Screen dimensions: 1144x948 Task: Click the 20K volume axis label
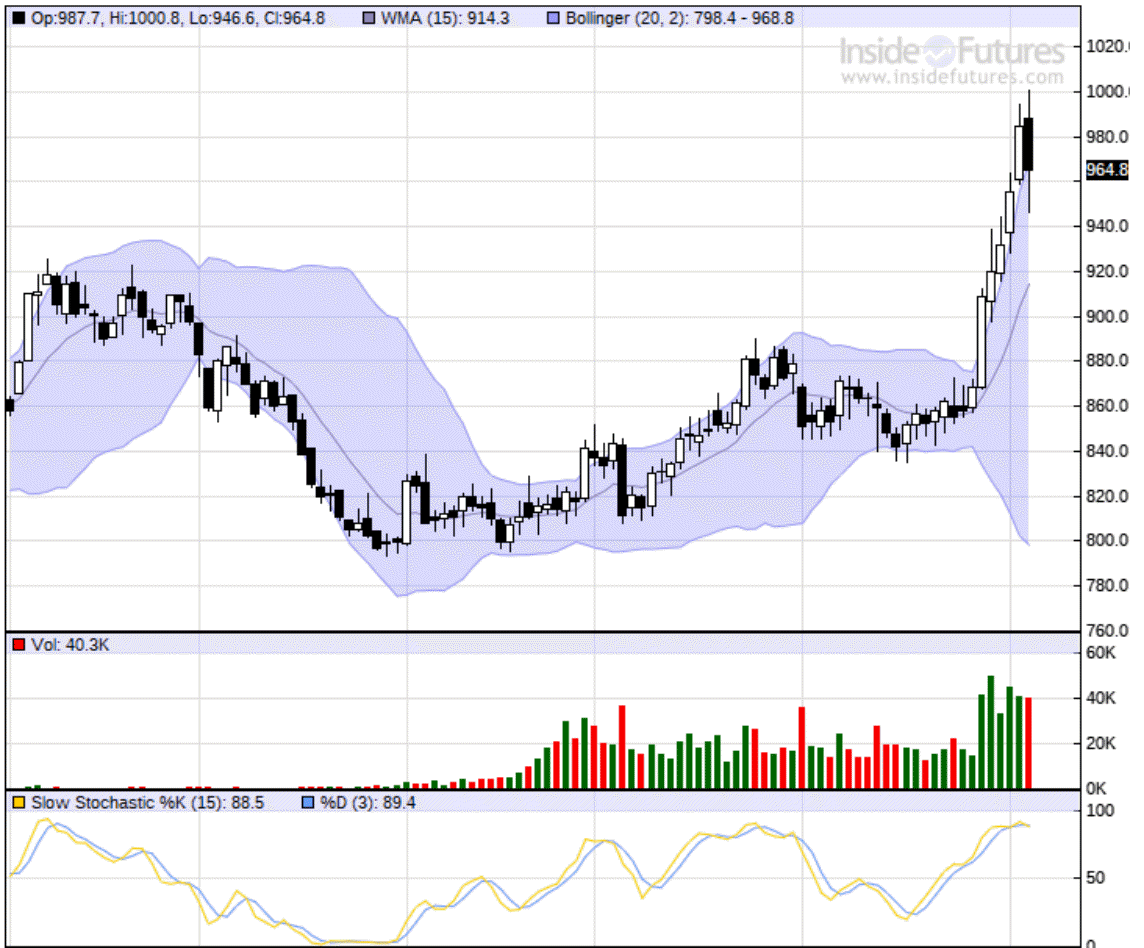click(1101, 744)
